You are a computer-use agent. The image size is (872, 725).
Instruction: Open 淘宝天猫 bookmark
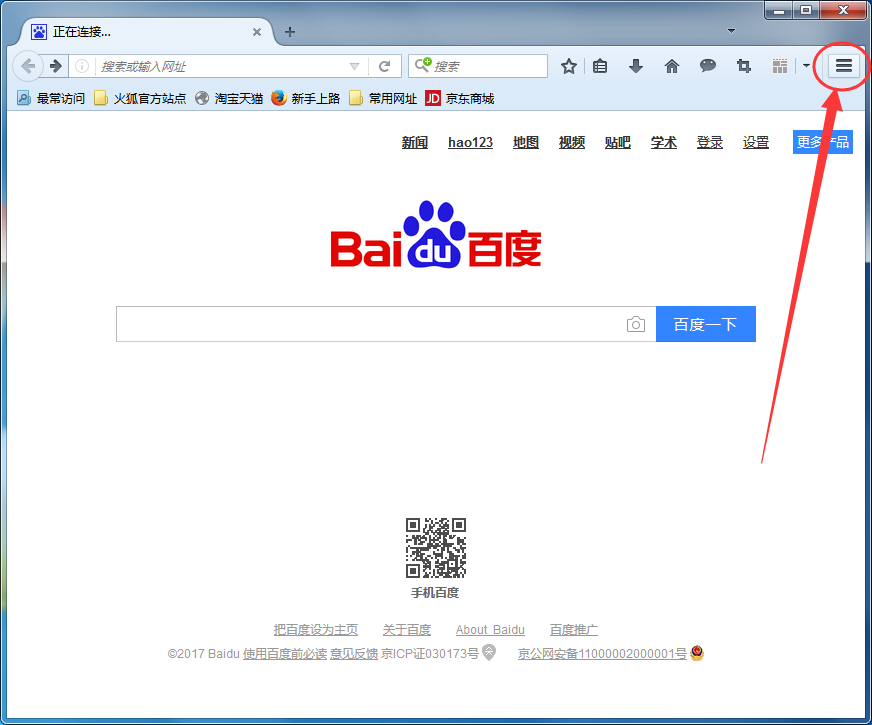click(229, 98)
